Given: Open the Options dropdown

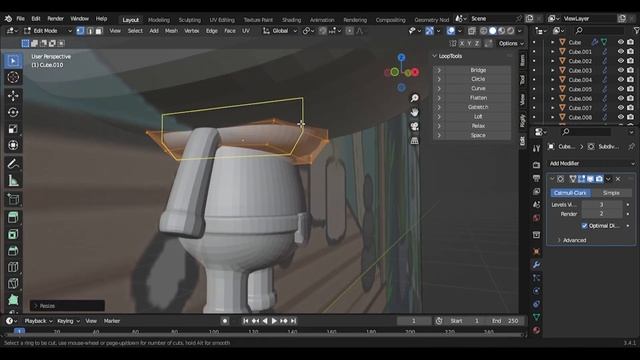Looking at the screenshot, I should point(511,43).
